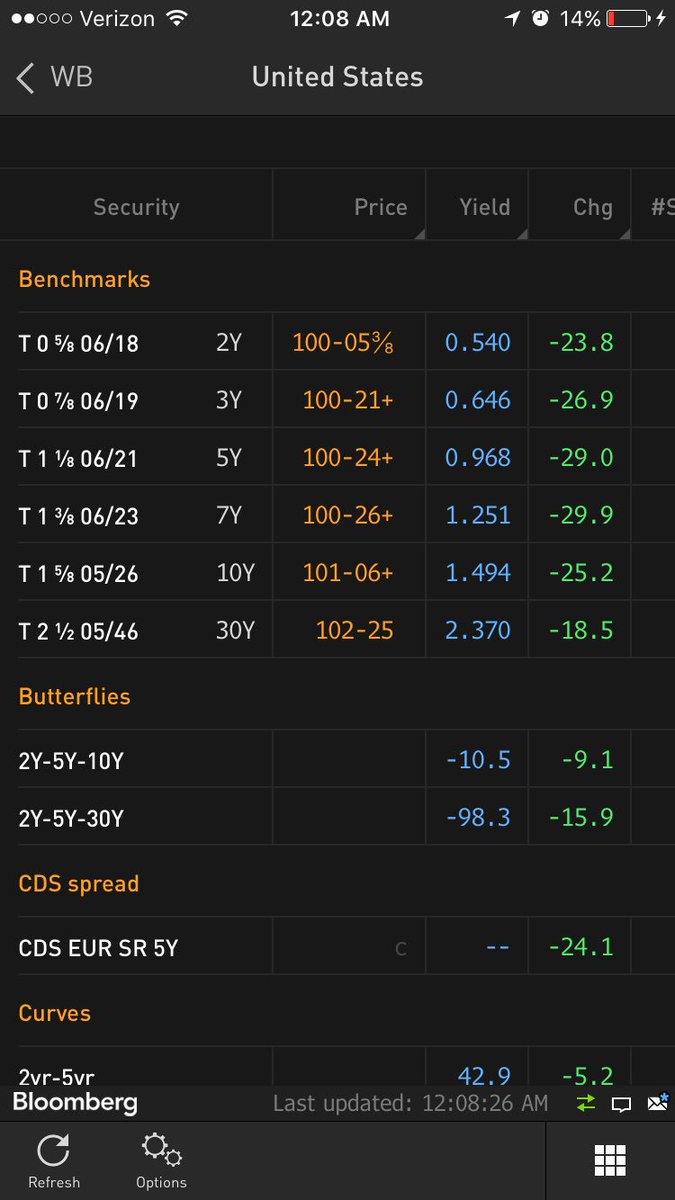Screen dimensions: 675x1200
Task: Select the CDS spread section heading
Action: (78, 884)
